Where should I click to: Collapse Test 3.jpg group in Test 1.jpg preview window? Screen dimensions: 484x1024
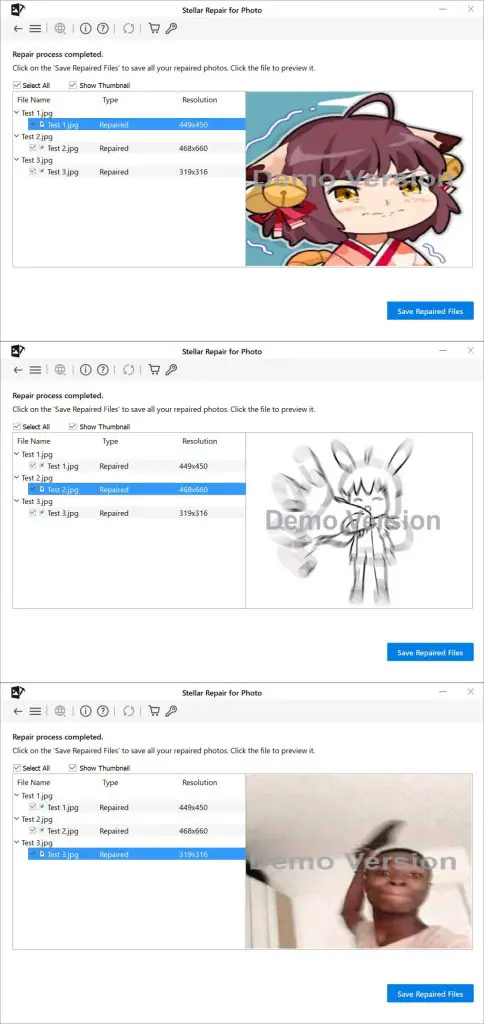pos(17,160)
